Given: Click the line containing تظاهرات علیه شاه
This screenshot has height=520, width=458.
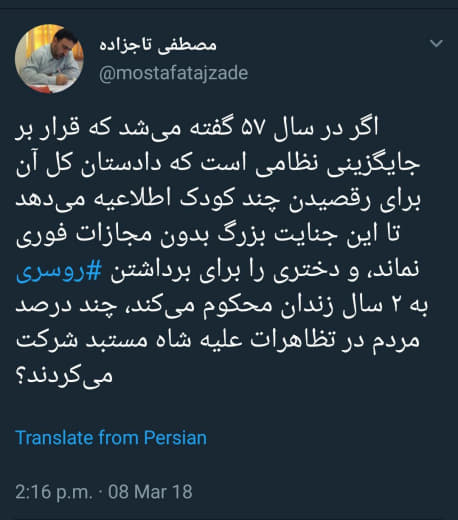Looking at the screenshot, I should click(x=218, y=342).
